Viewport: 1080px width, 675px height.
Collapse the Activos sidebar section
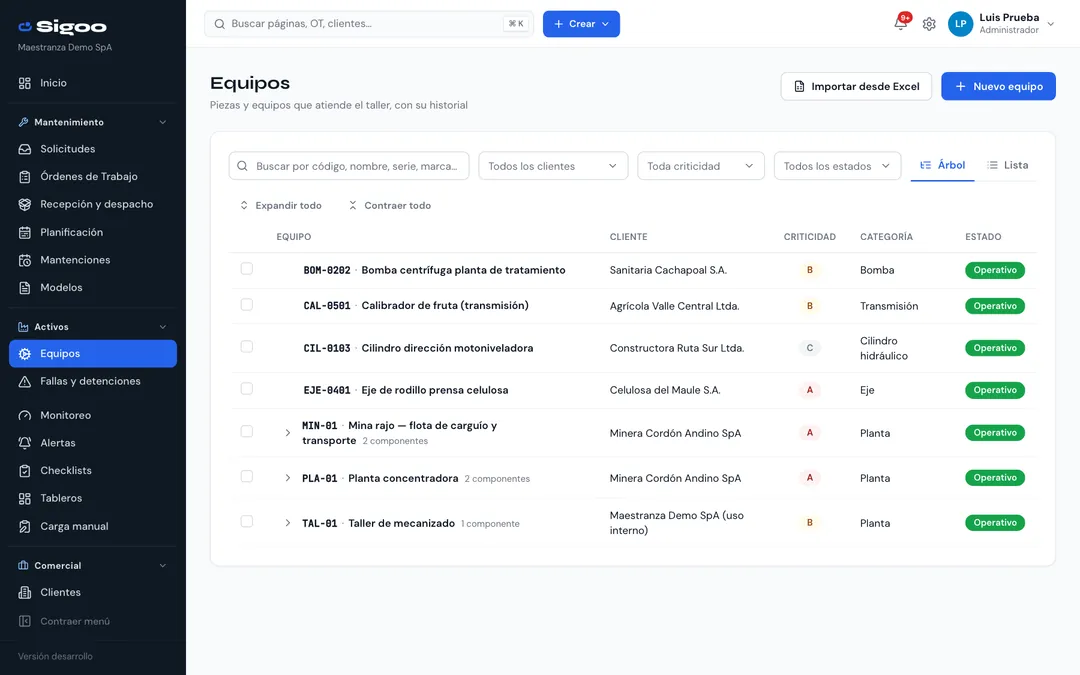(x=163, y=327)
